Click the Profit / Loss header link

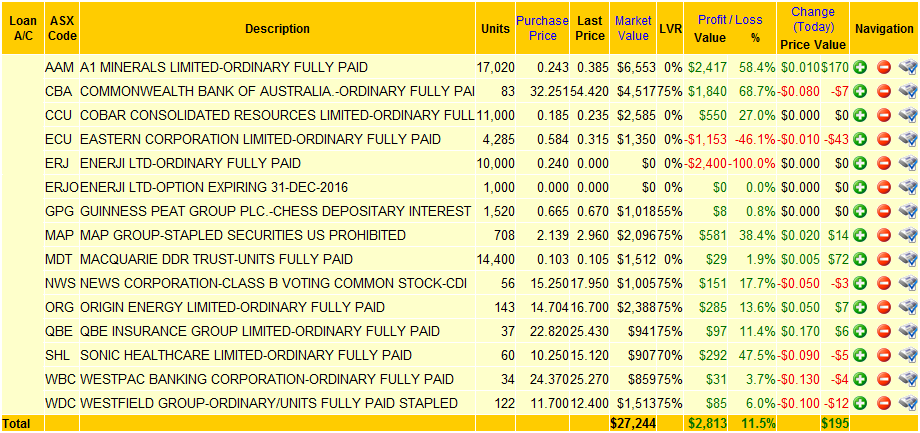[730, 20]
